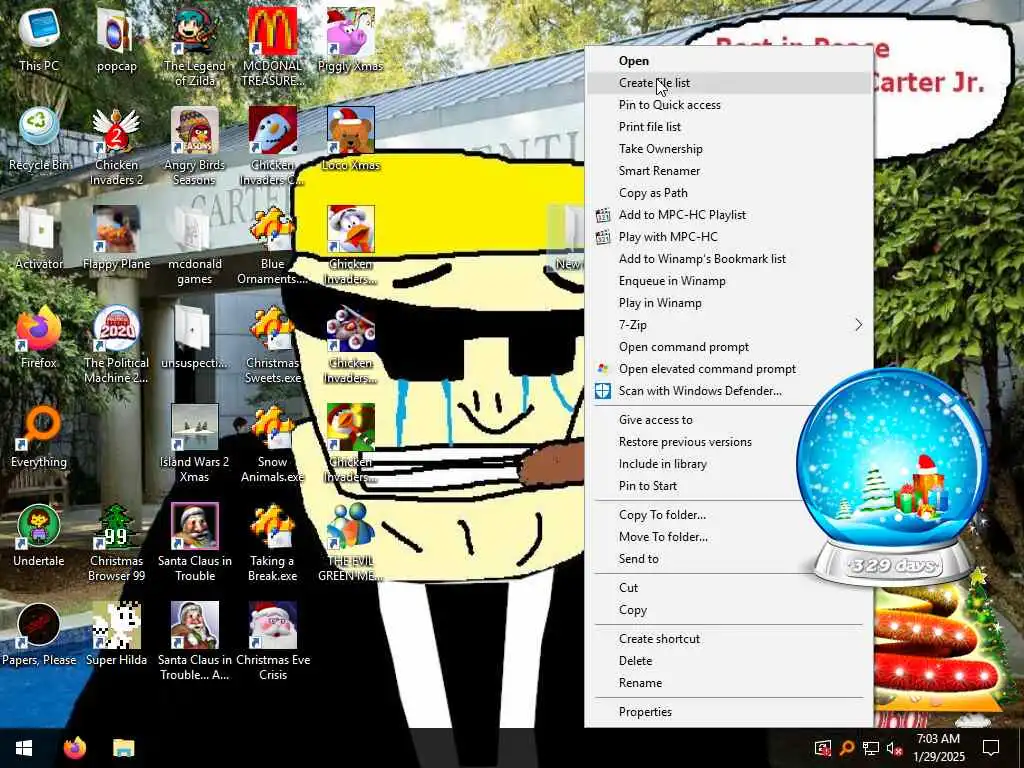
Task: Choose Open elevated command prompt
Action: pyautogui.click(x=729, y=369)
